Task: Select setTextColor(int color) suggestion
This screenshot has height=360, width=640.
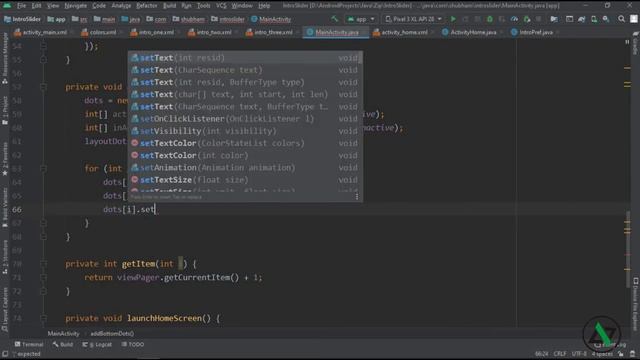Action: coord(245,156)
